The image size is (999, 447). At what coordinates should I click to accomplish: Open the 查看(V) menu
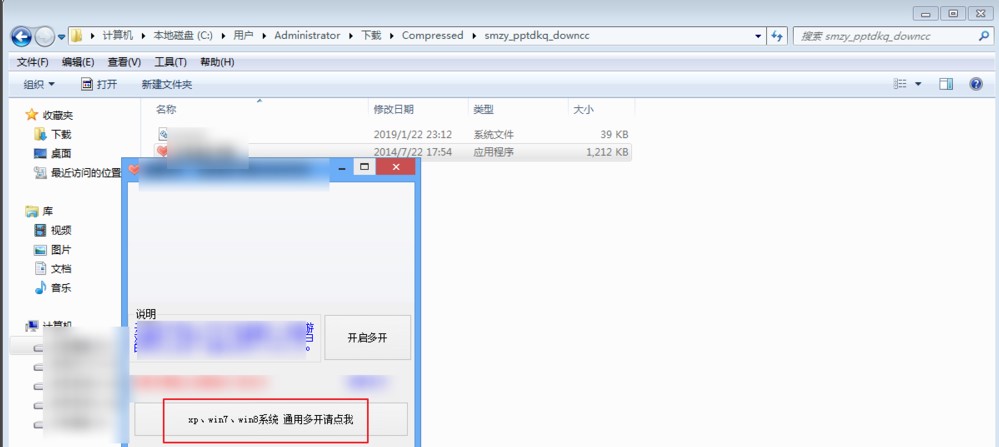click(x=124, y=62)
